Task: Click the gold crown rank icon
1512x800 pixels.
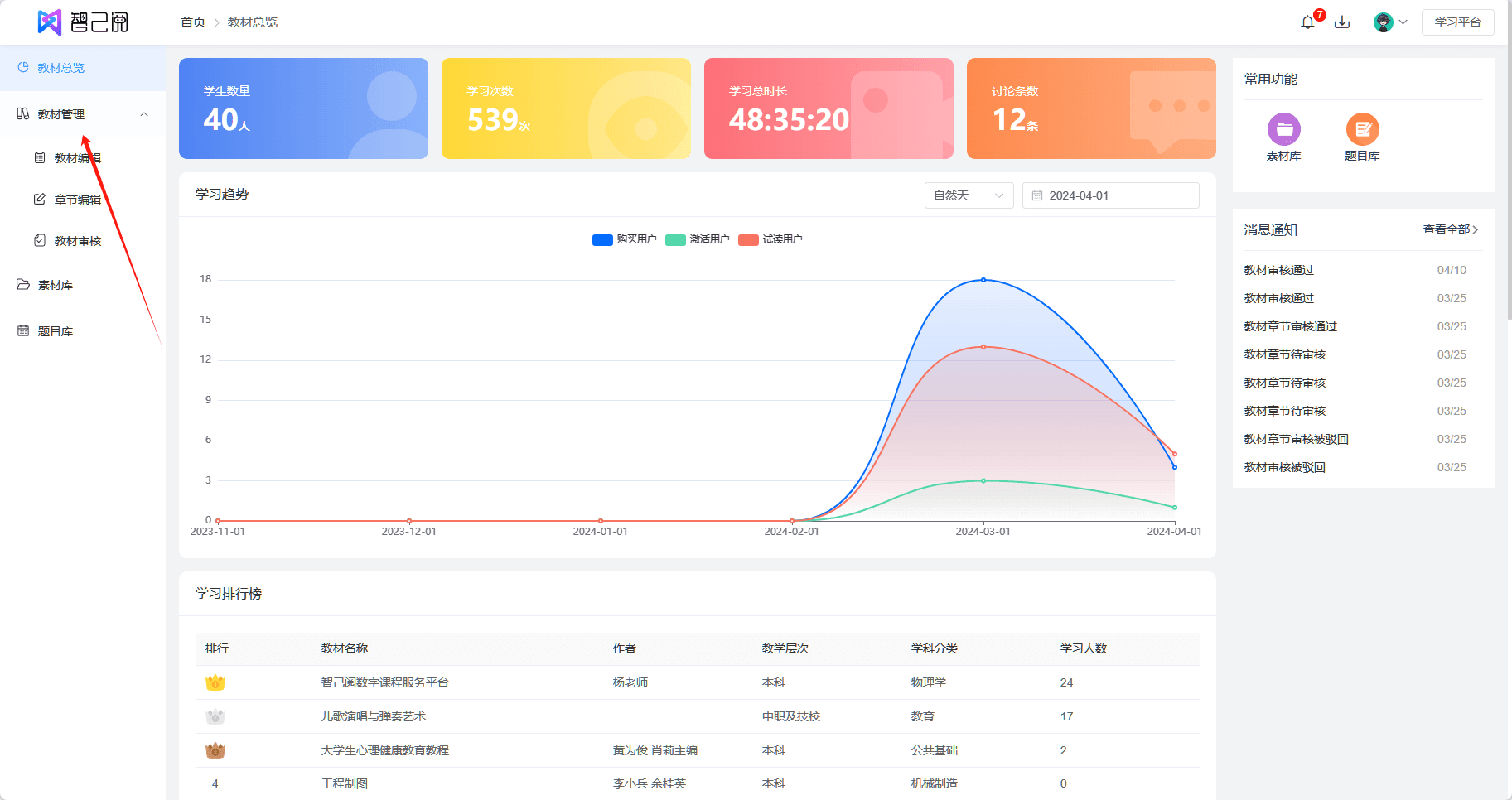Action: pos(215,682)
